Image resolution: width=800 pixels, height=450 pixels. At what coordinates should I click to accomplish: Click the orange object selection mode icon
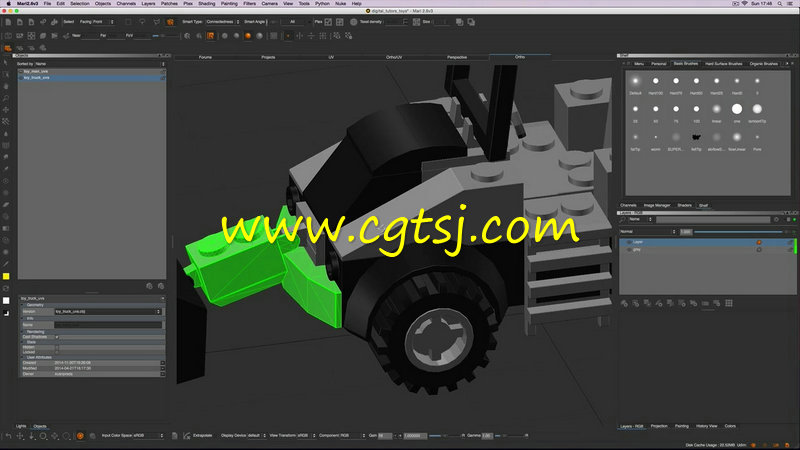tap(8, 48)
